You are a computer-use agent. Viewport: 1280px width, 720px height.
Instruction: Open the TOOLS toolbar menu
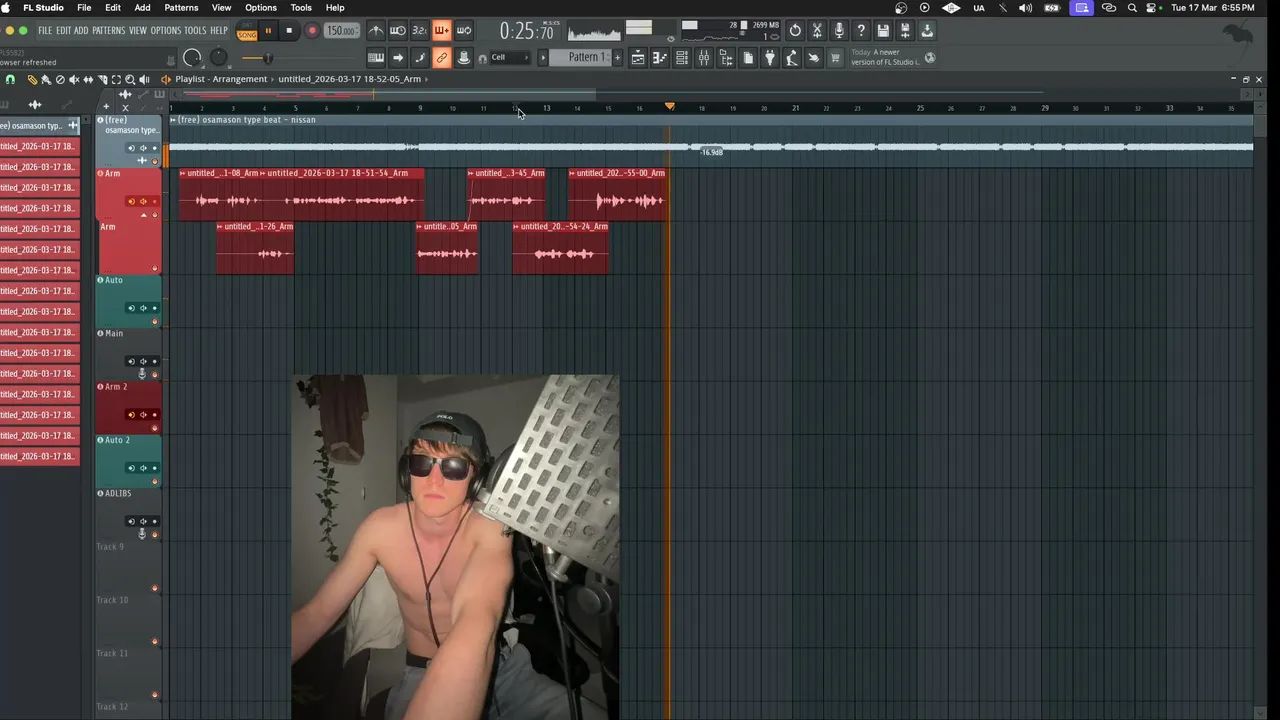(x=195, y=31)
